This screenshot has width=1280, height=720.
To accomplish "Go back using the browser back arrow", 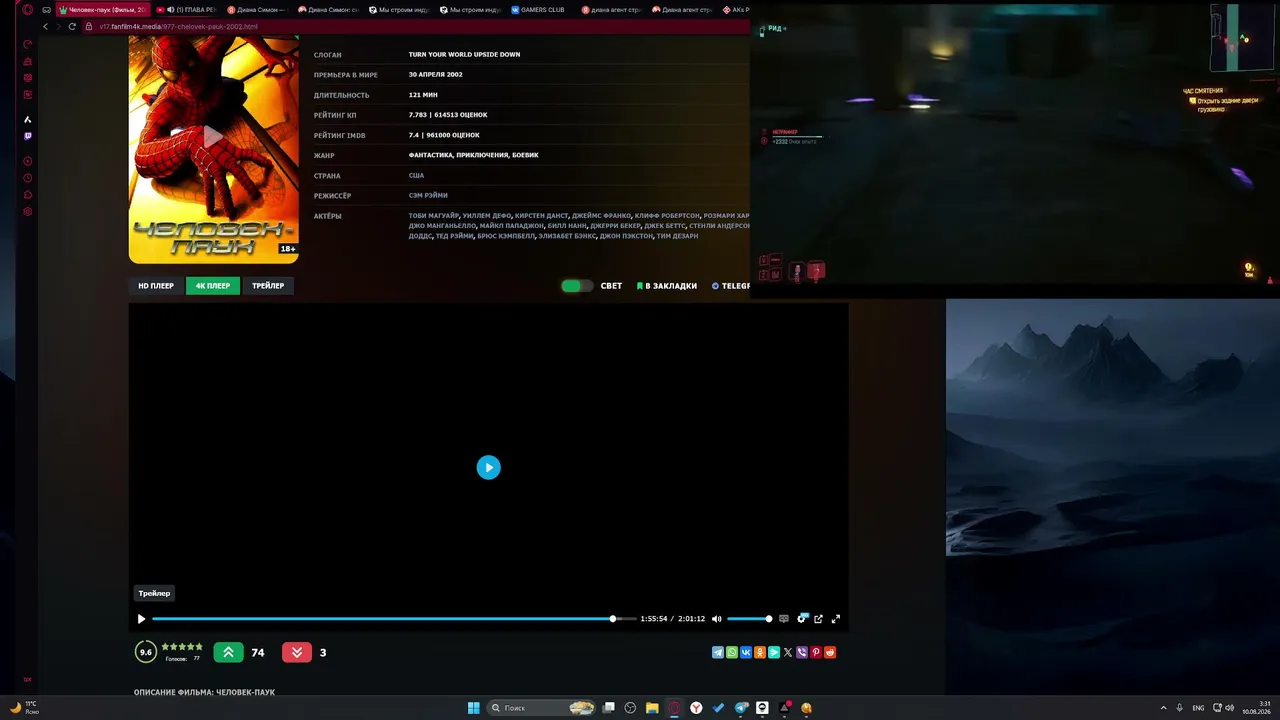I will click(45, 26).
